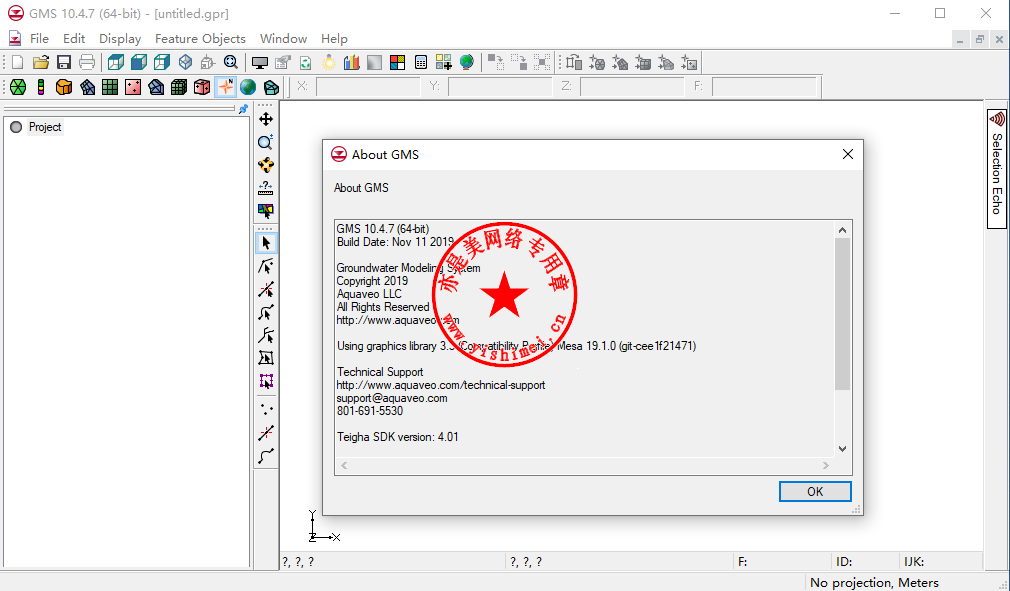1010x591 pixels.
Task: Select the Measure ruler tool
Action: pyautogui.click(x=265, y=188)
